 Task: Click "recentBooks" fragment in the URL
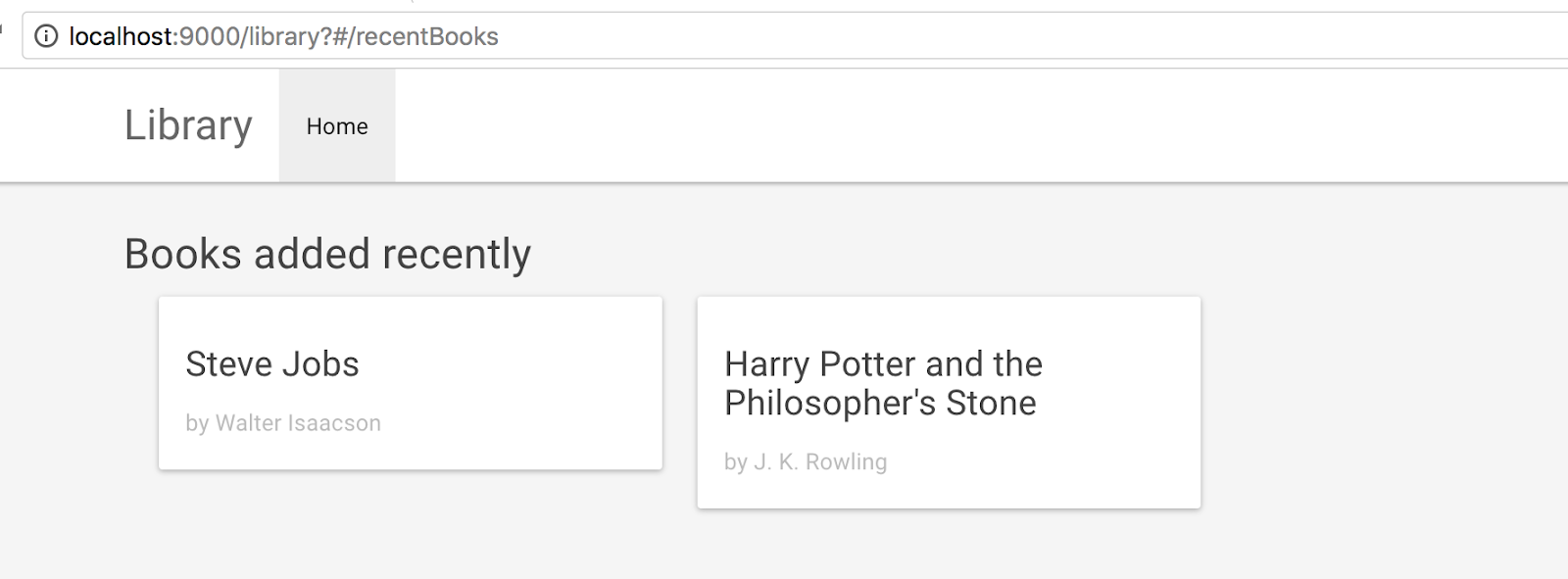(426, 37)
